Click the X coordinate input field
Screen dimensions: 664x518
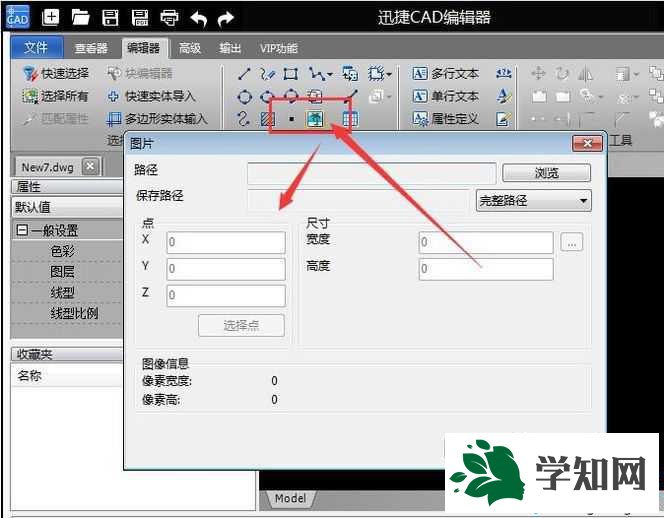pos(226,242)
